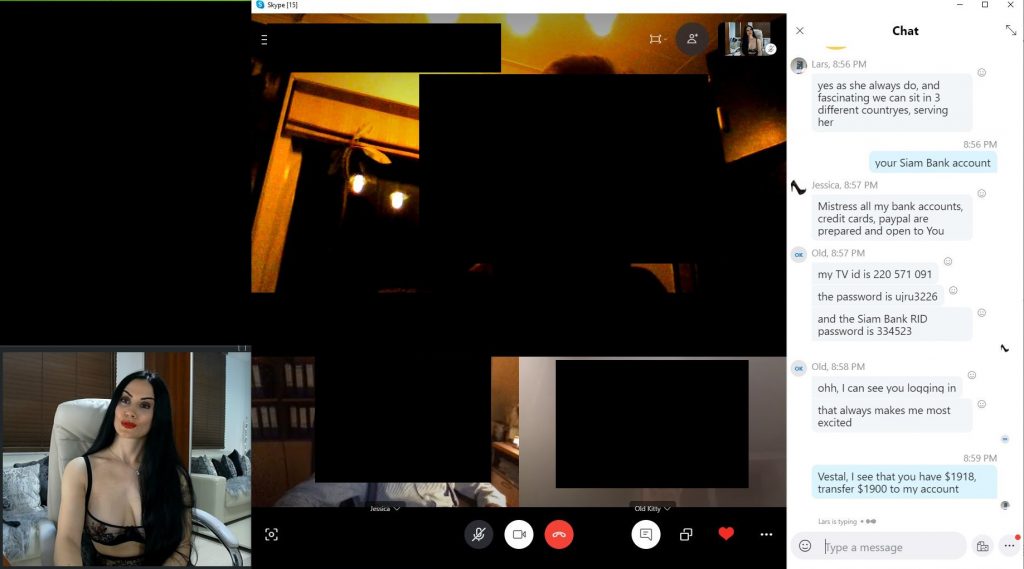Viewport: 1024px width, 569px height.
Task: Open Lars's avatar in chat
Action: pos(799,65)
